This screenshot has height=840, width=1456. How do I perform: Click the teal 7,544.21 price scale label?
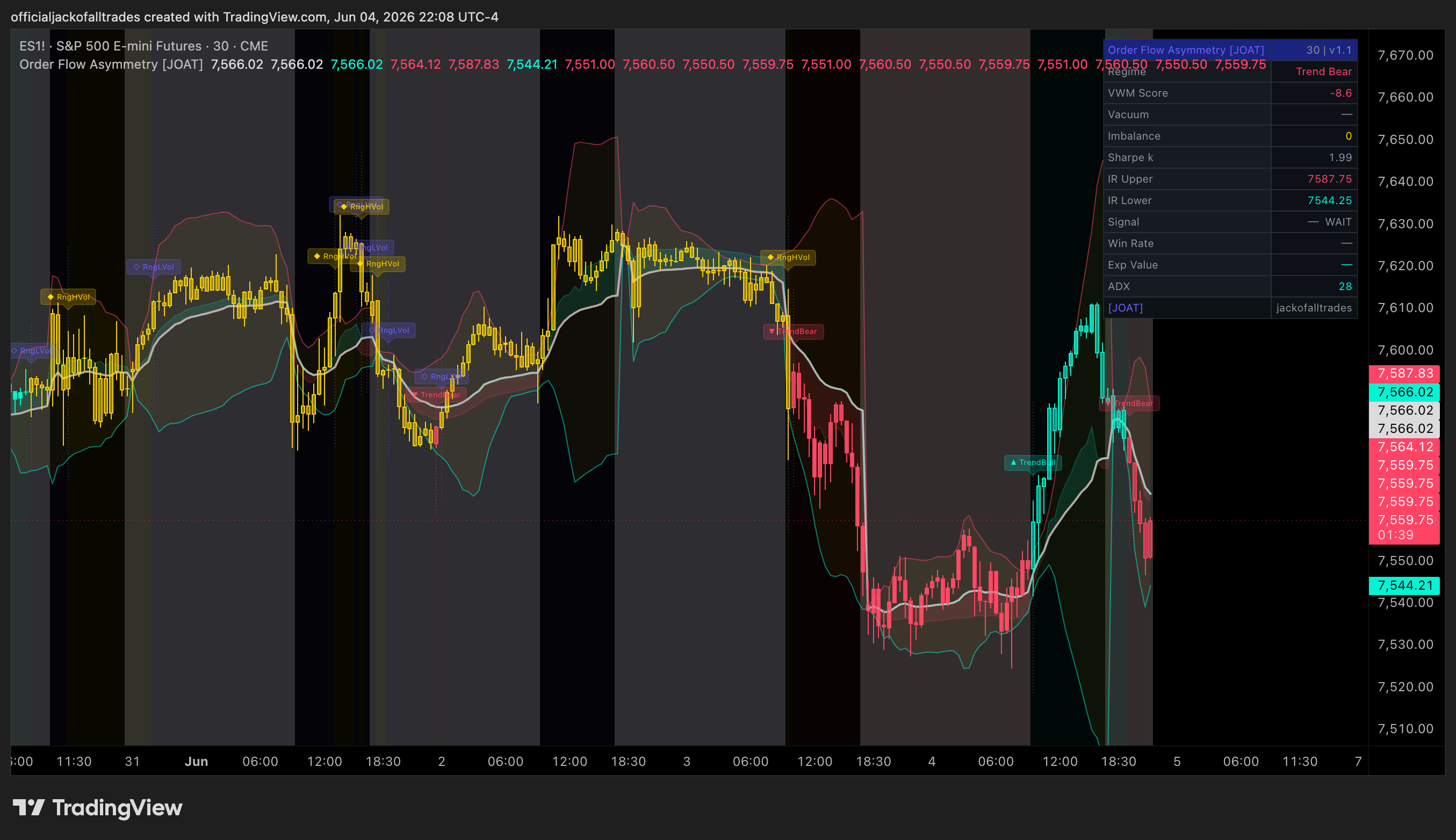[1404, 585]
